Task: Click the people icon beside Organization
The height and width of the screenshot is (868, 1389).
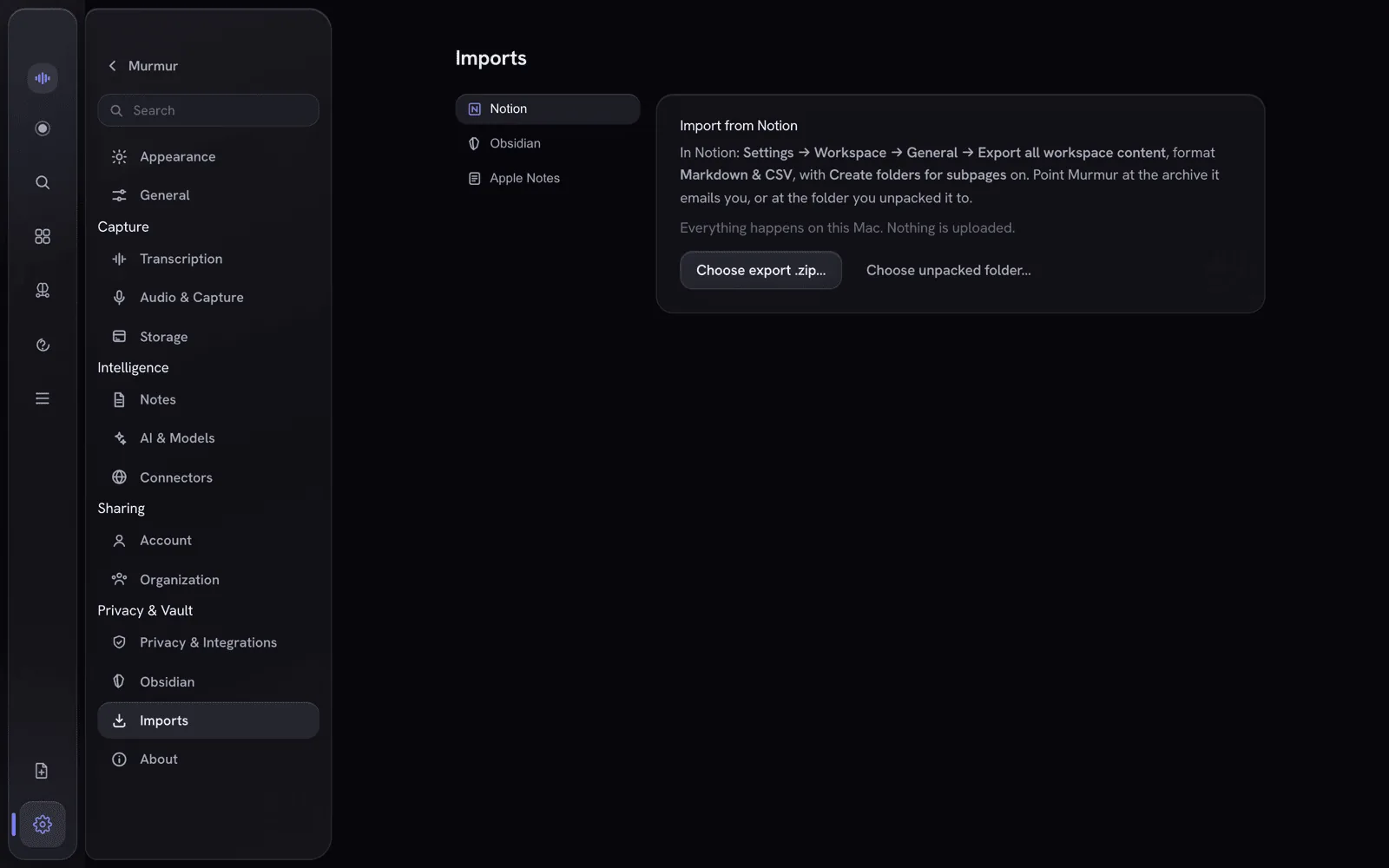Action: click(120, 580)
